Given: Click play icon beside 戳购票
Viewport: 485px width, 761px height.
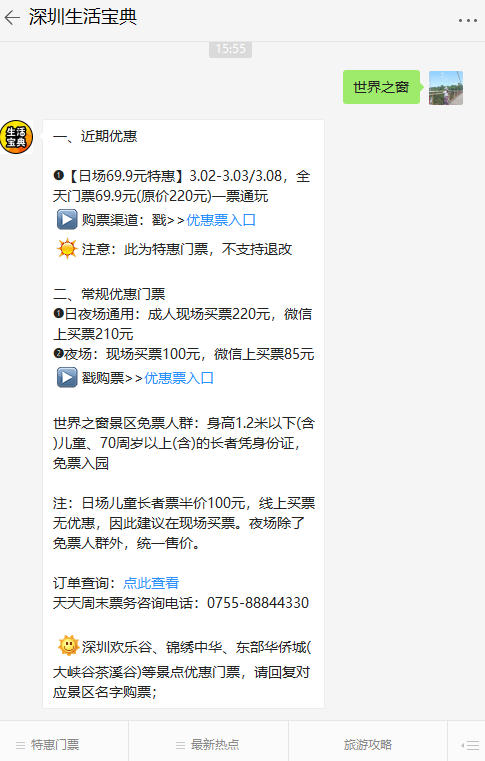Looking at the screenshot, I should (67, 377).
